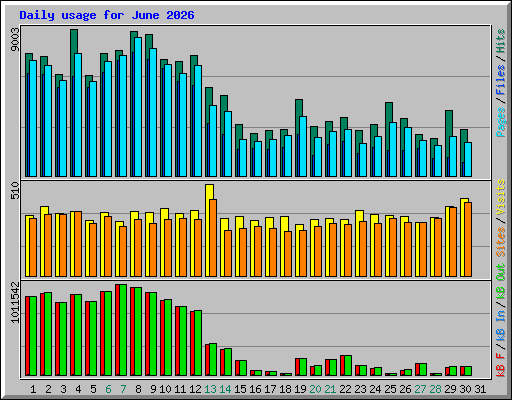Screen dimensions: 512x400
Task: Click day 16 on the x-axis
Action: tap(255, 389)
